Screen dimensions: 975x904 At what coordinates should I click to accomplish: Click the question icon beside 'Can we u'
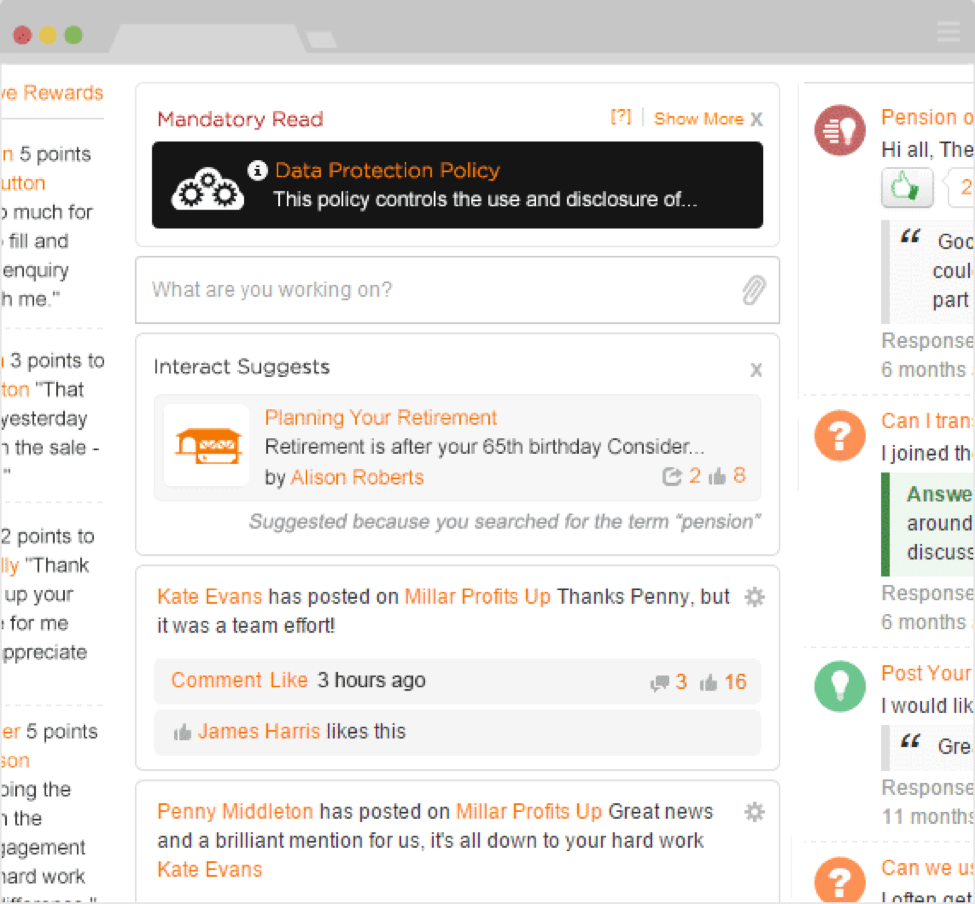(x=840, y=880)
